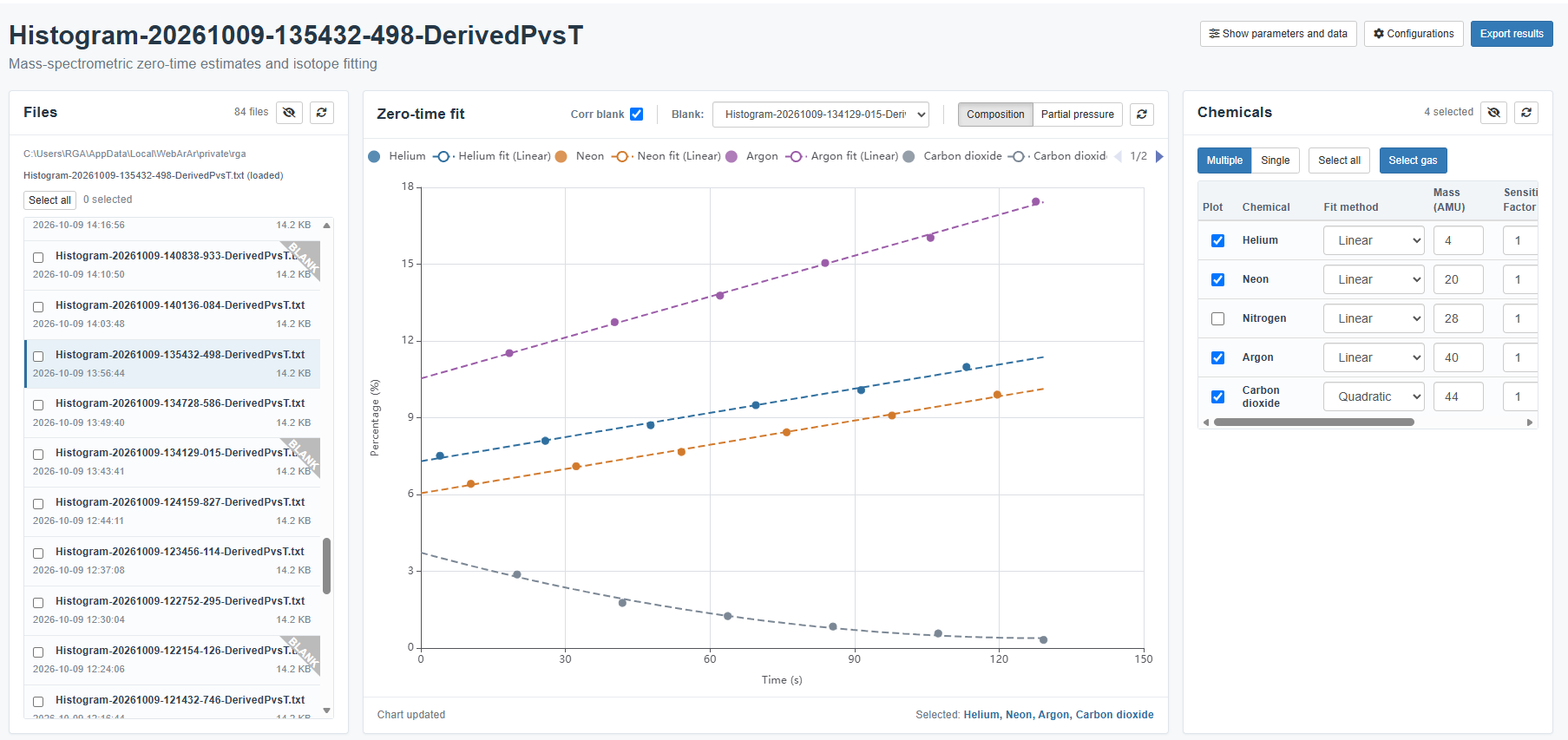Switch to Partial pressure view
This screenshot has height=740, width=1568.
coord(1077,115)
